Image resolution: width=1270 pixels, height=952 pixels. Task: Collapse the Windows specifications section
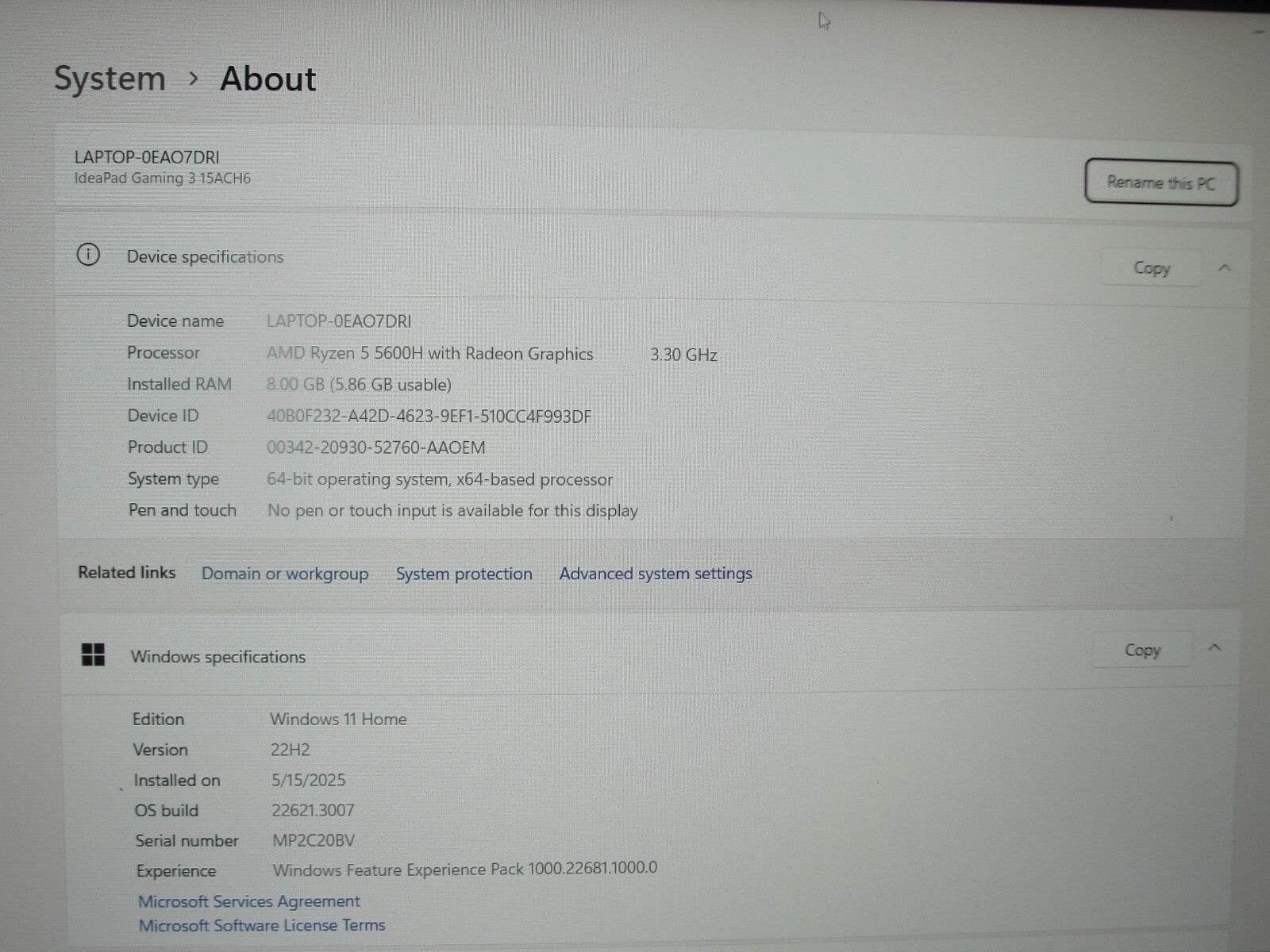[1214, 649]
